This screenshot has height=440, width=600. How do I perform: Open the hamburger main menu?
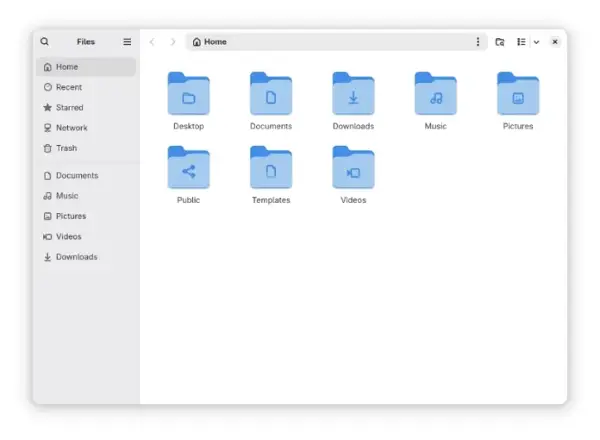[127, 42]
